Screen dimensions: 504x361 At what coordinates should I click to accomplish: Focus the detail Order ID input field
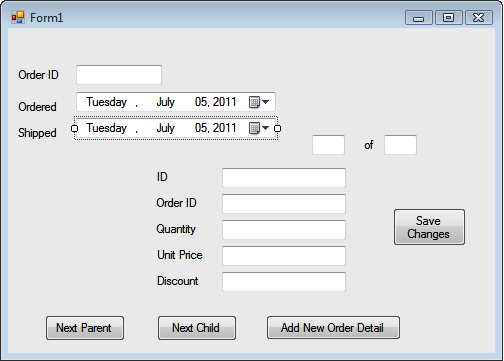click(x=284, y=204)
